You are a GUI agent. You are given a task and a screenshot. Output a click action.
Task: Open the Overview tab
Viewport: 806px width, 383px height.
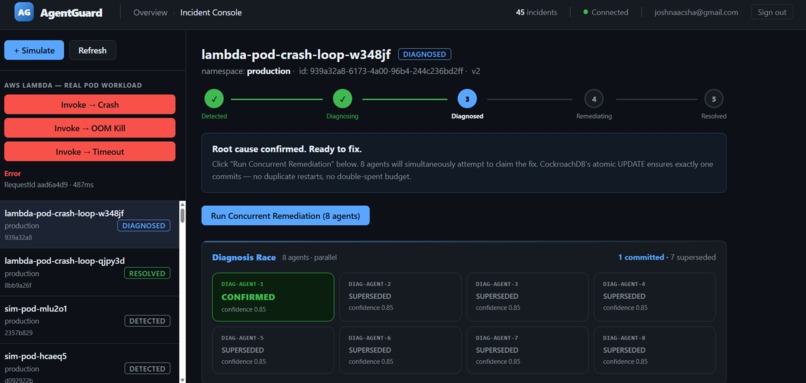[x=150, y=12]
